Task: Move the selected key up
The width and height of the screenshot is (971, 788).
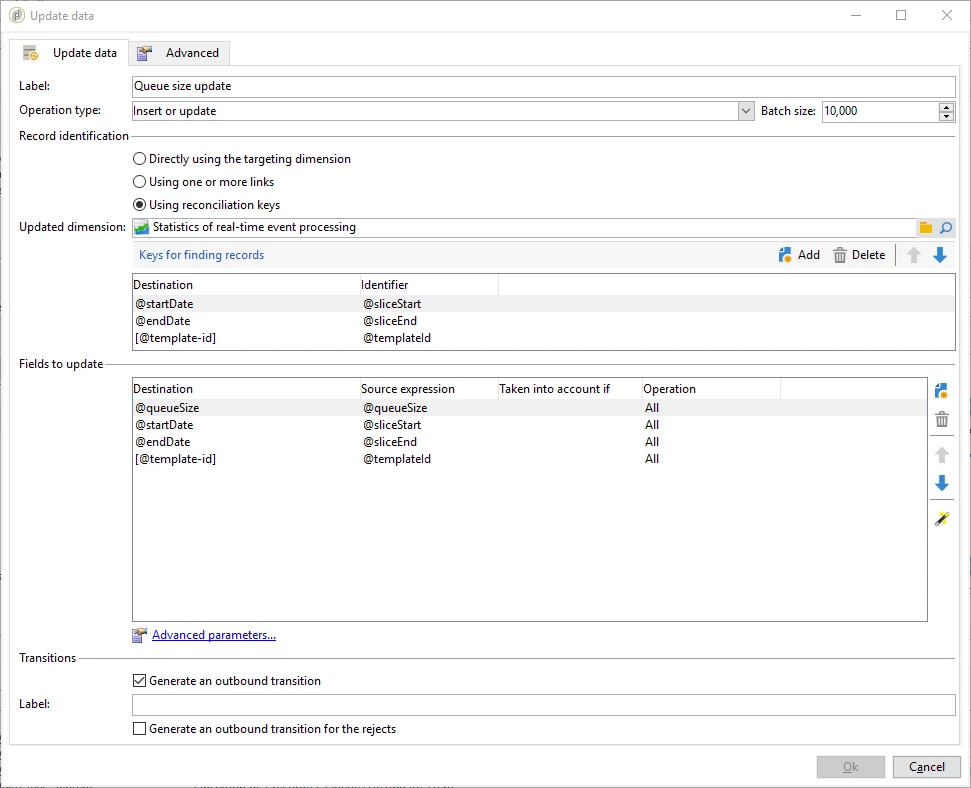Action: click(x=914, y=255)
